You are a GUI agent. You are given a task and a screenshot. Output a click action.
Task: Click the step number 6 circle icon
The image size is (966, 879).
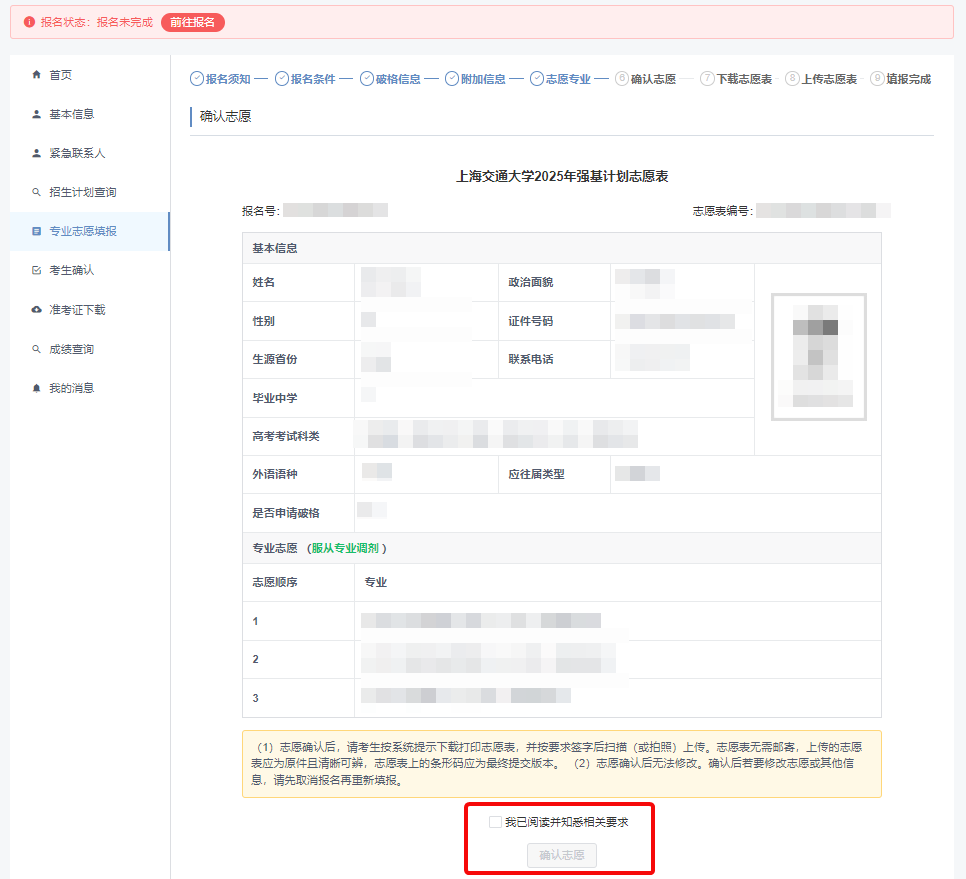click(x=622, y=78)
